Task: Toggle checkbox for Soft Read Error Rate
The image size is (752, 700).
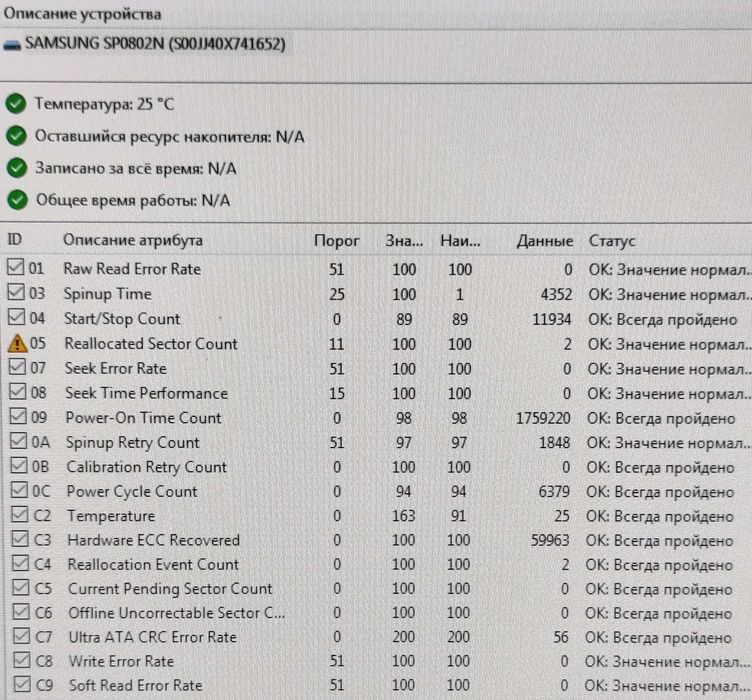Action: click(x=22, y=684)
